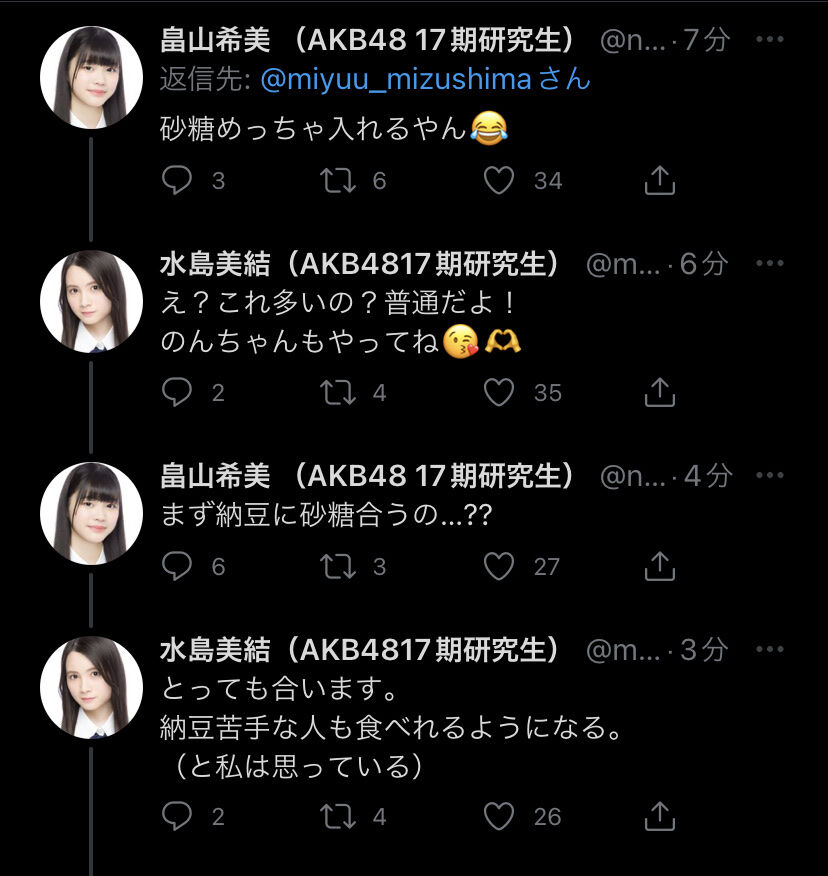Retweet the tweet with 6 retweets

(337, 180)
